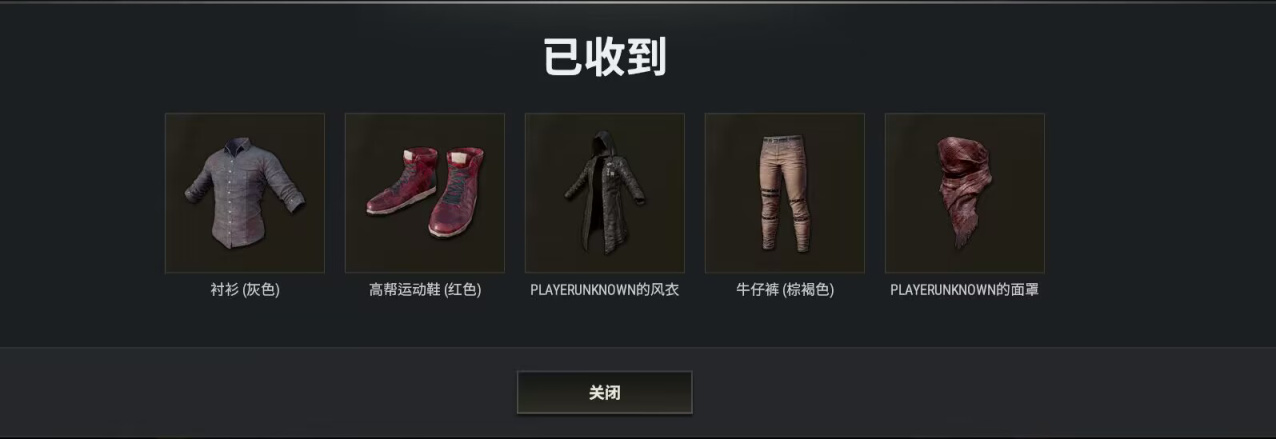Click the 关闭 button
This screenshot has height=439, width=1276.
coord(604,393)
